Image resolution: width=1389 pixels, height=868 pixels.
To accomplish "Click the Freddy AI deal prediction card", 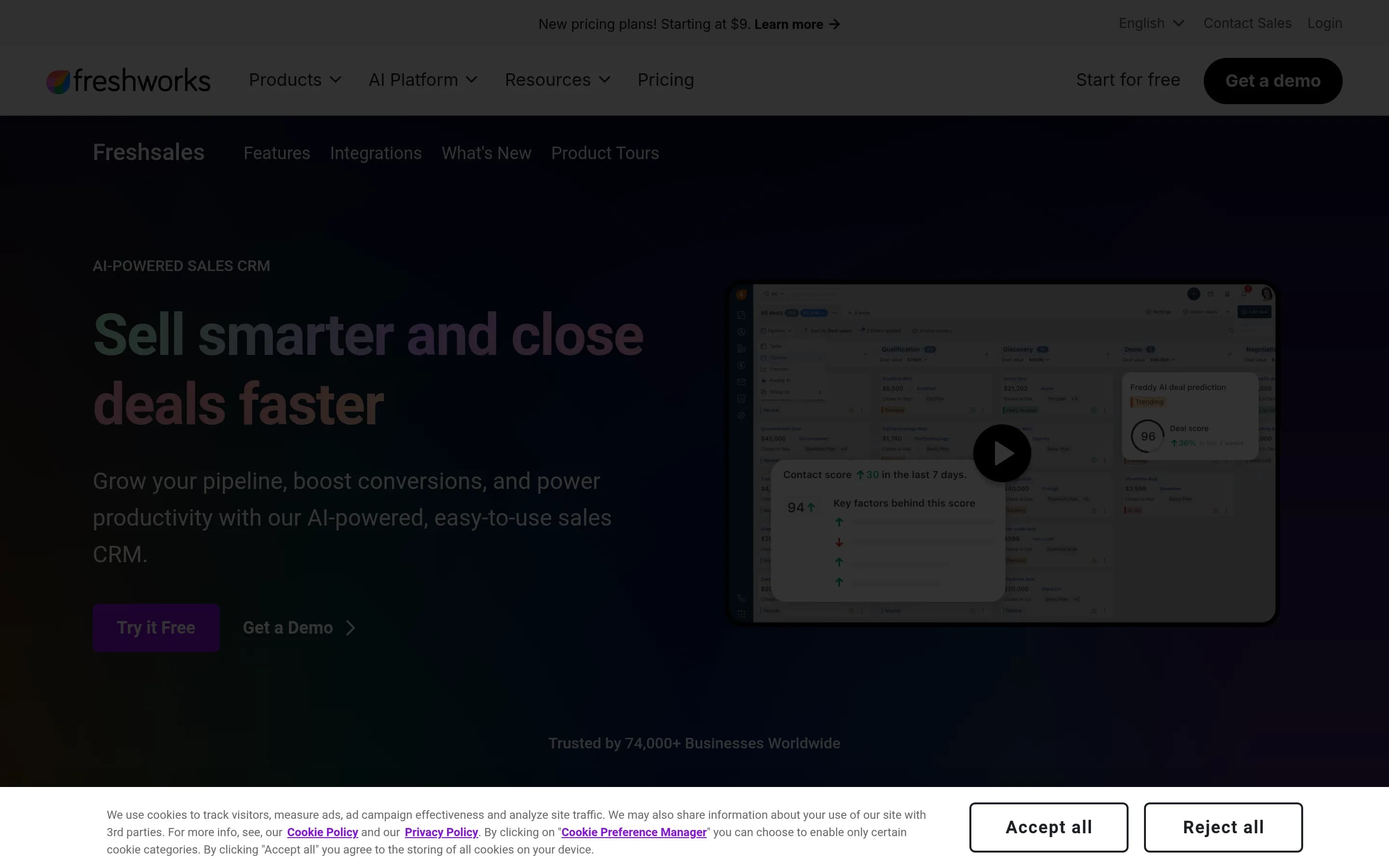I will (1190, 416).
